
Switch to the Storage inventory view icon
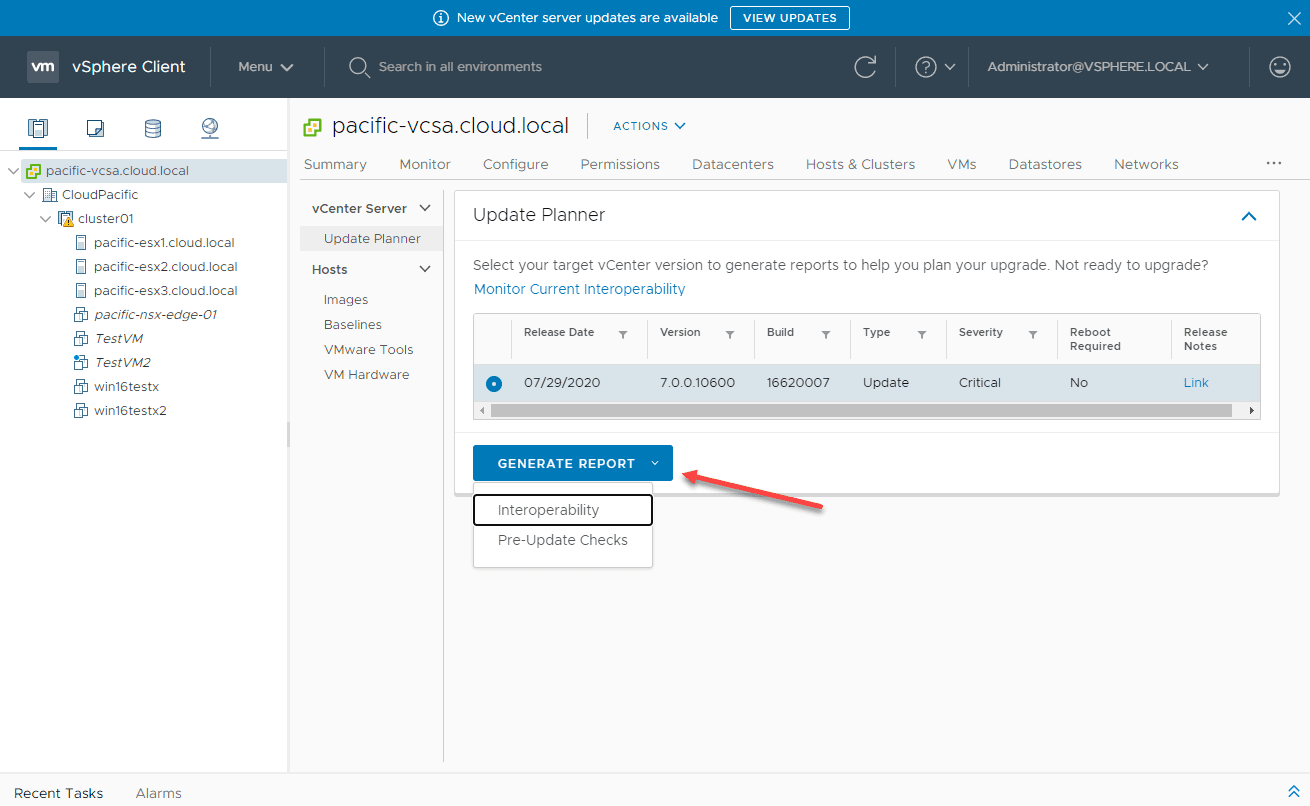[152, 128]
